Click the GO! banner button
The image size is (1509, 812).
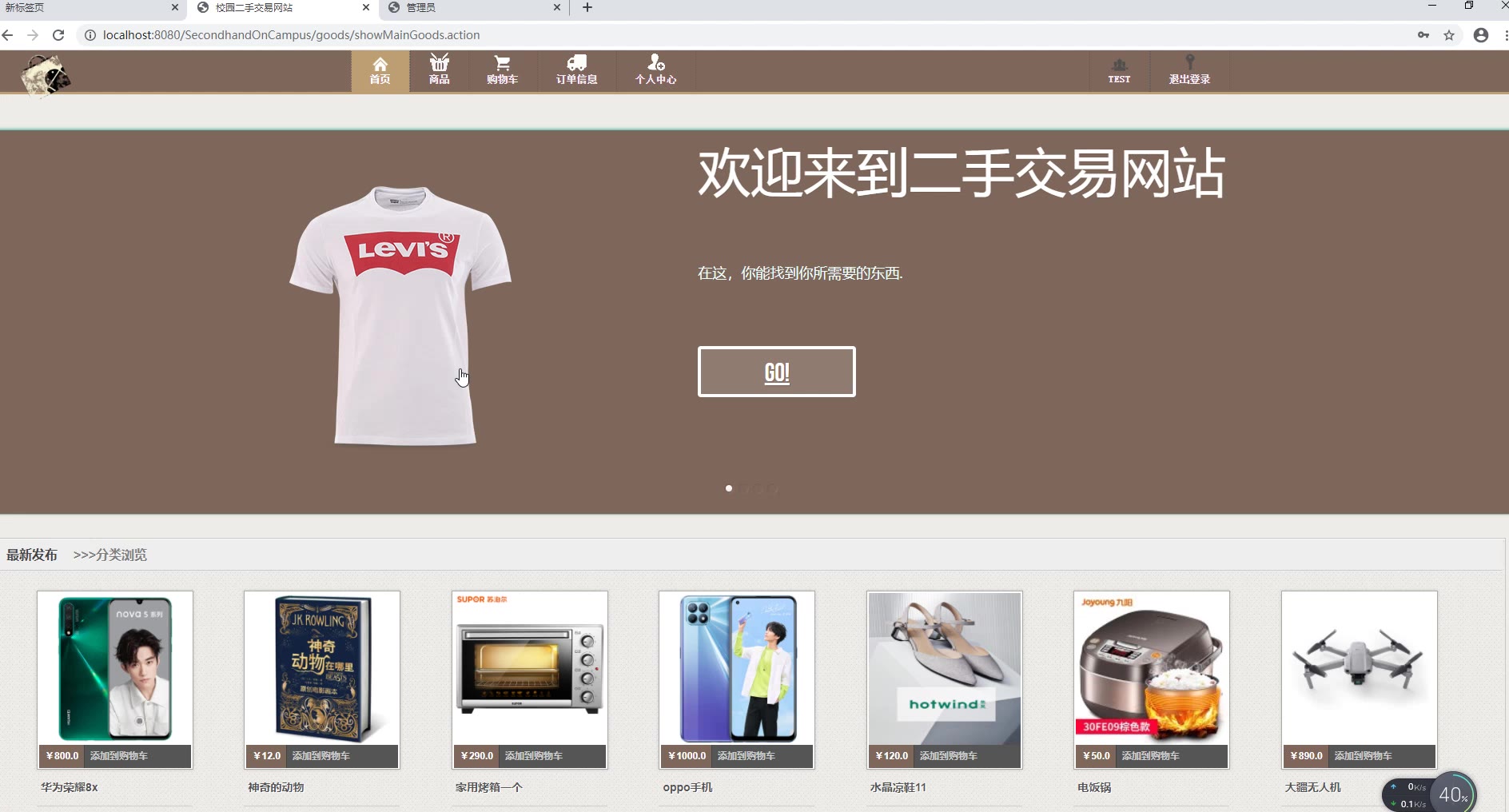point(777,372)
